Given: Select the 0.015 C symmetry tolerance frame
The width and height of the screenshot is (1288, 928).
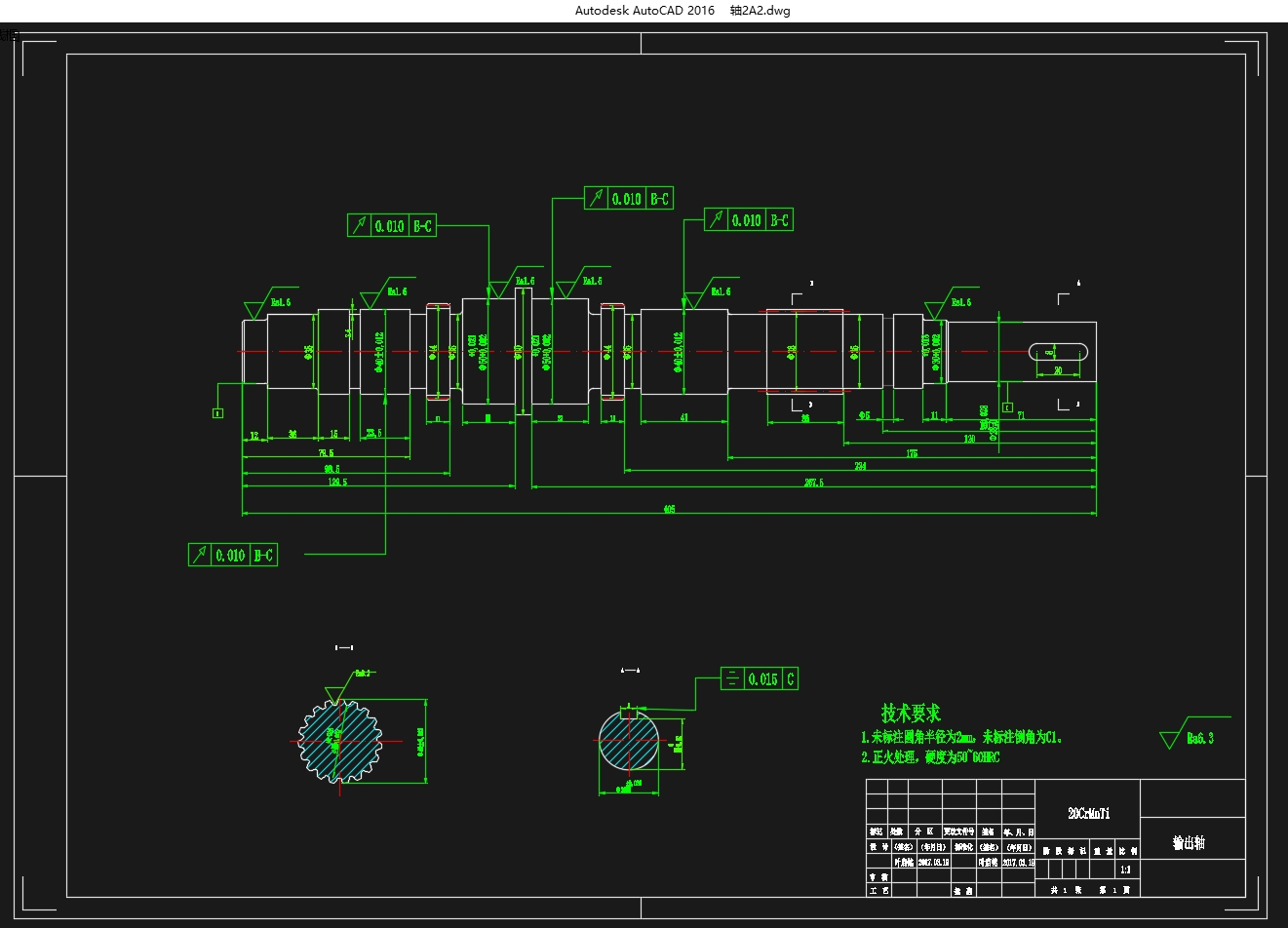Looking at the screenshot, I should click(x=759, y=678).
